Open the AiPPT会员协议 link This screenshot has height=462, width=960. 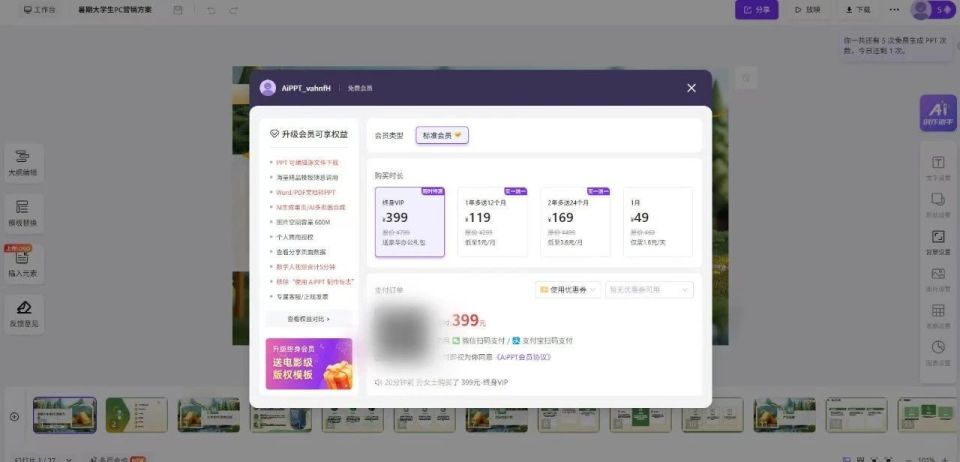pyautogui.click(x=523, y=357)
